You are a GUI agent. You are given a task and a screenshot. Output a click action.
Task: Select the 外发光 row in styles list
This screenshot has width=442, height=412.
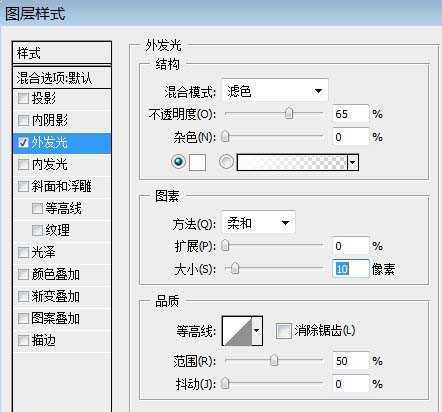[62, 143]
